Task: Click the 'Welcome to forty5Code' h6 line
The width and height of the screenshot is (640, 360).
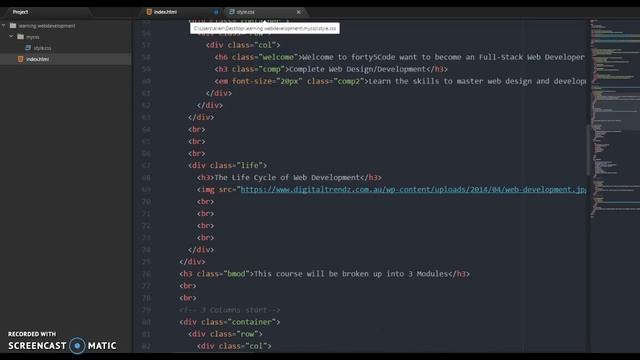Action: click(400, 57)
